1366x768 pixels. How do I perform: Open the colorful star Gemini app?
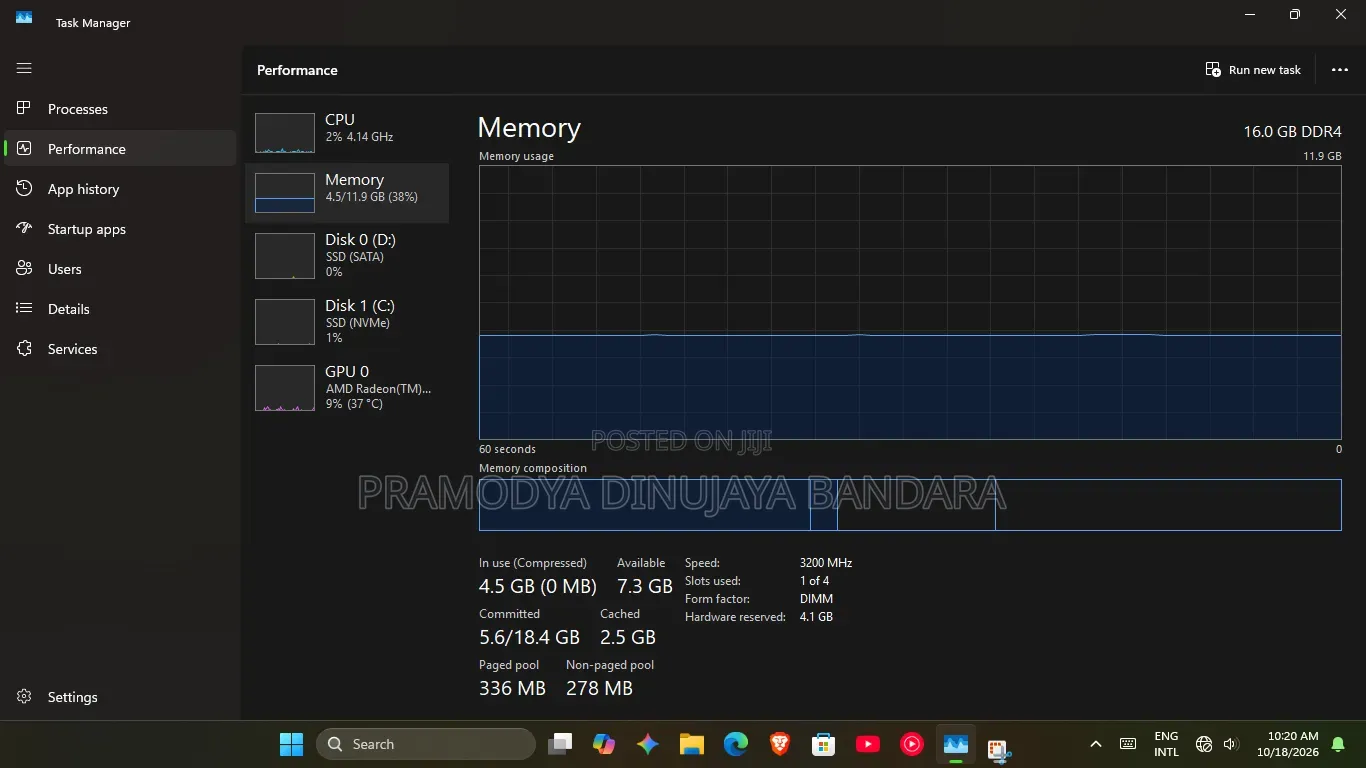[648, 744]
